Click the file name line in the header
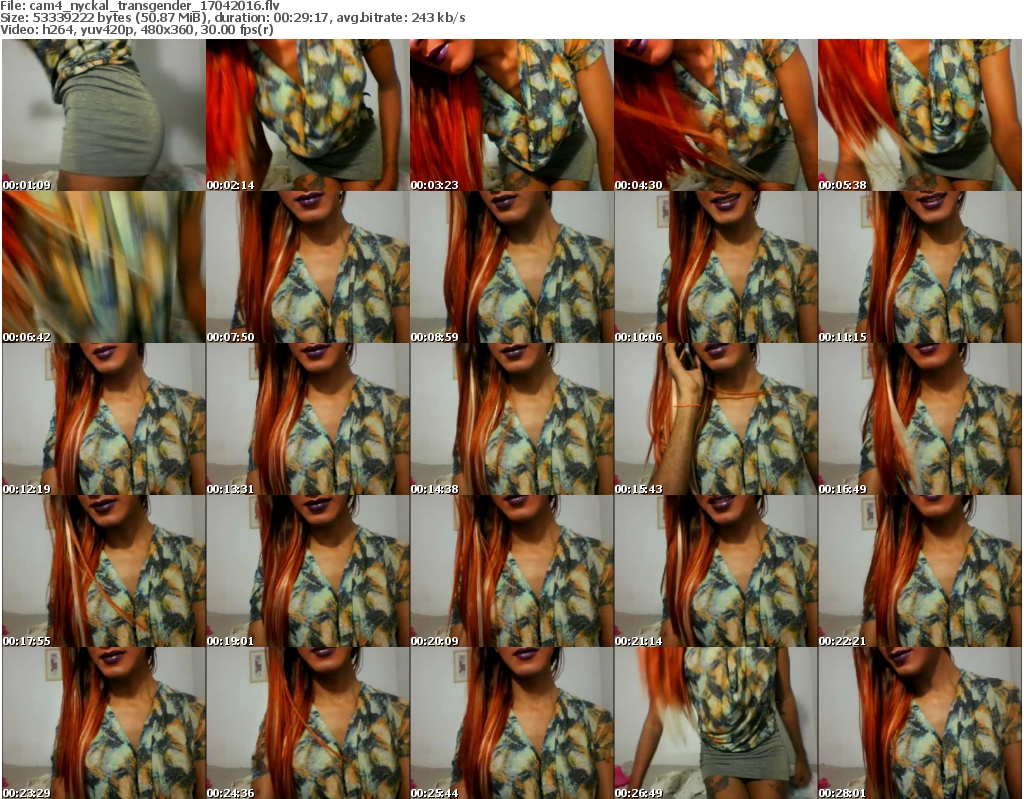The width and height of the screenshot is (1024, 799). pyautogui.click(x=140, y=6)
